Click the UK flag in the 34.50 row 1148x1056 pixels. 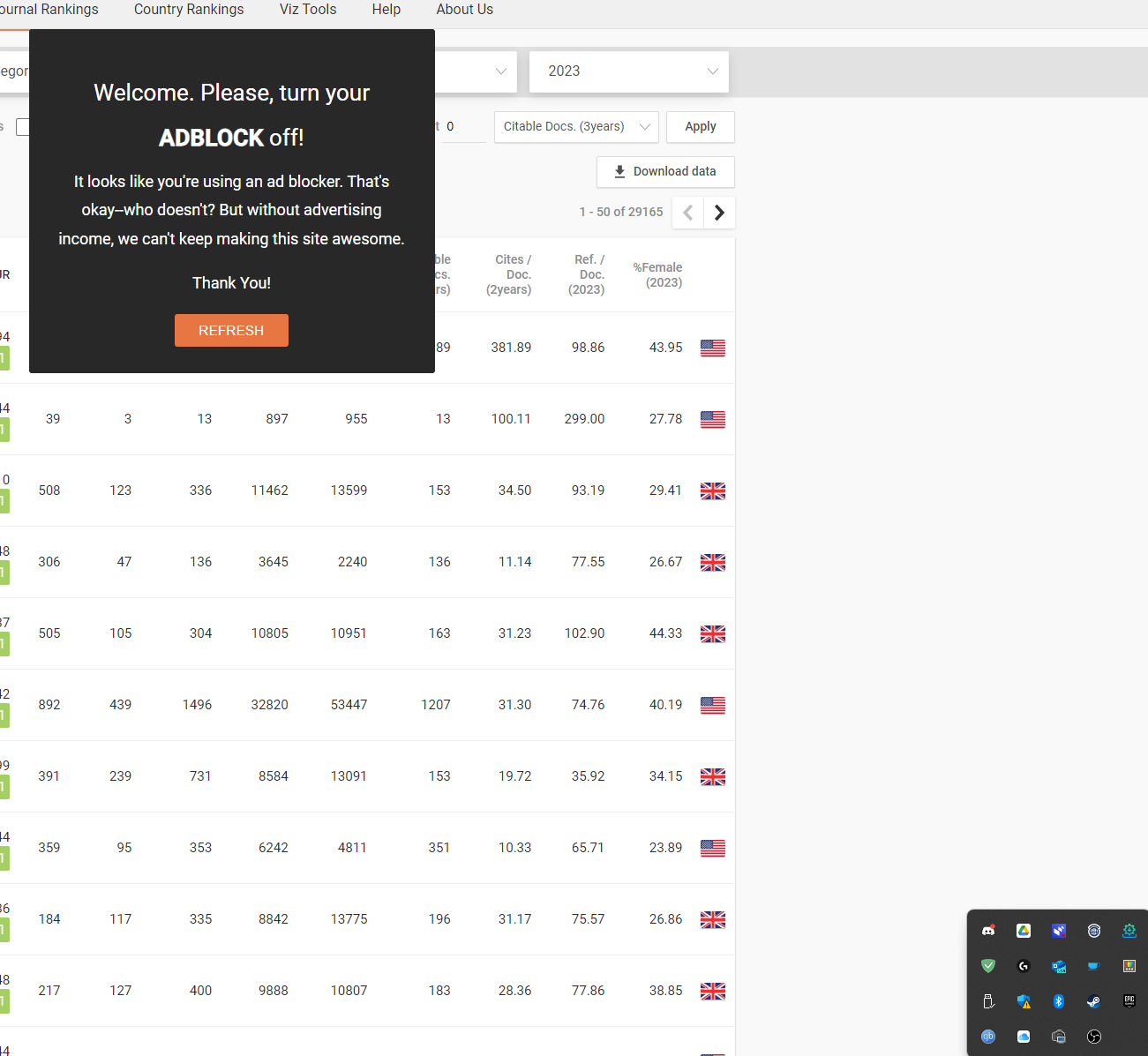coord(713,491)
